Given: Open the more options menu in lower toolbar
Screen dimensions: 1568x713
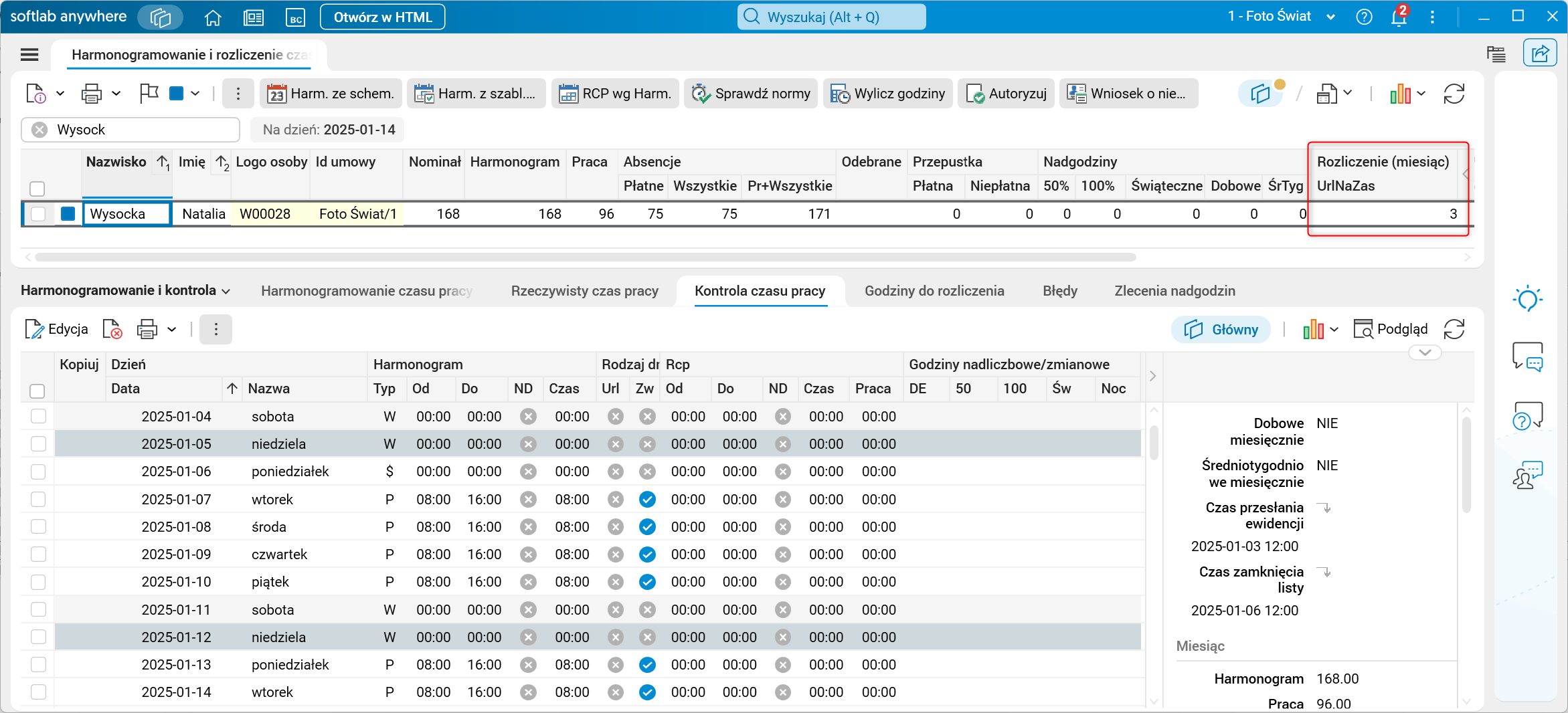Looking at the screenshot, I should pos(215,329).
